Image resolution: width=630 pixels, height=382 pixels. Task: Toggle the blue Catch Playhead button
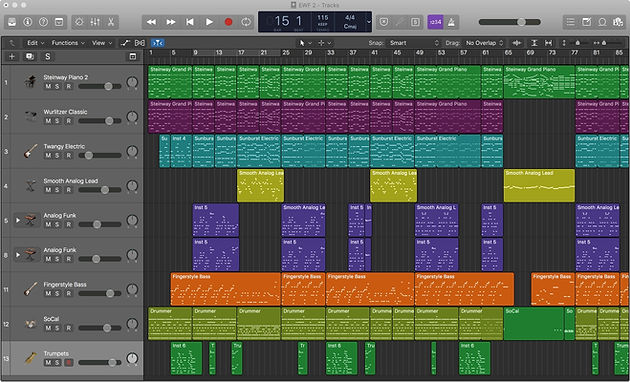pyautogui.click(x=158, y=43)
